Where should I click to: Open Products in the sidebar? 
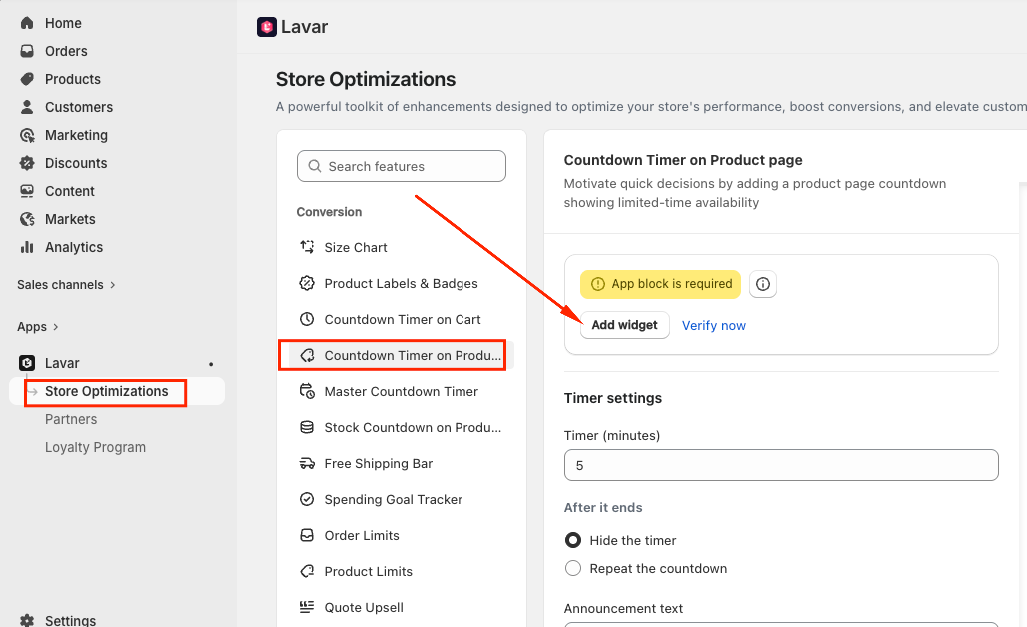tap(73, 79)
